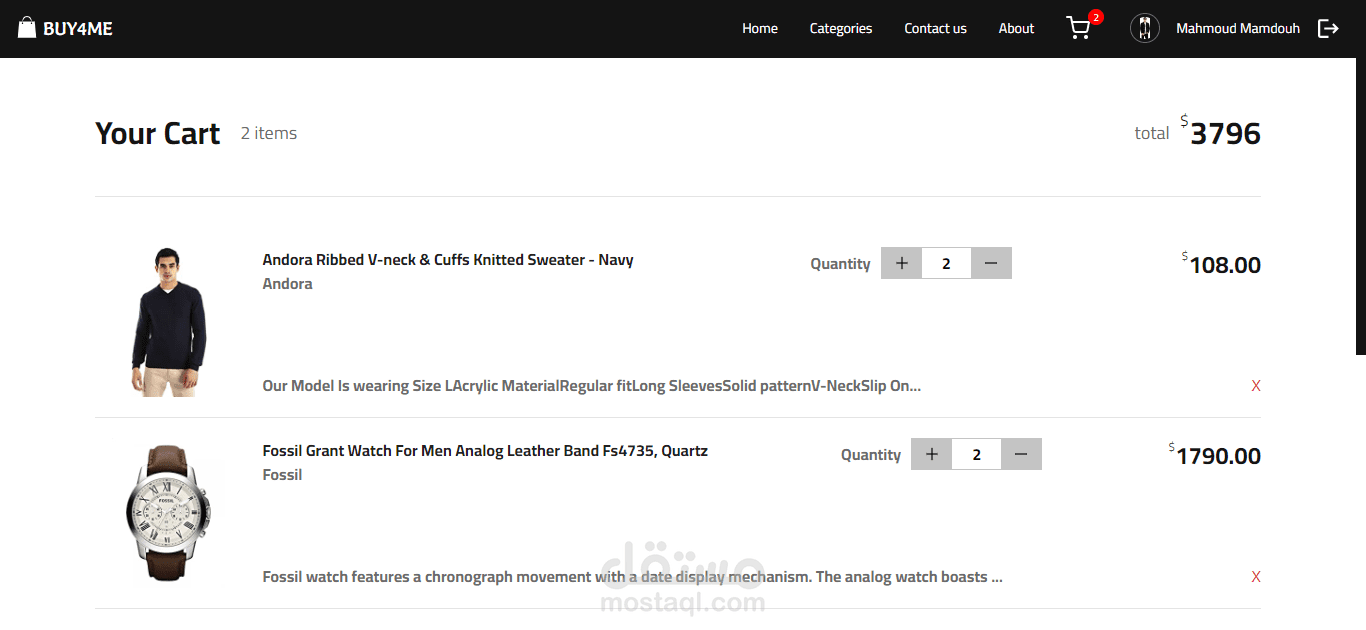Click the '2 items' count text
Viewport: 1366px width, 630px height.
[x=269, y=133]
